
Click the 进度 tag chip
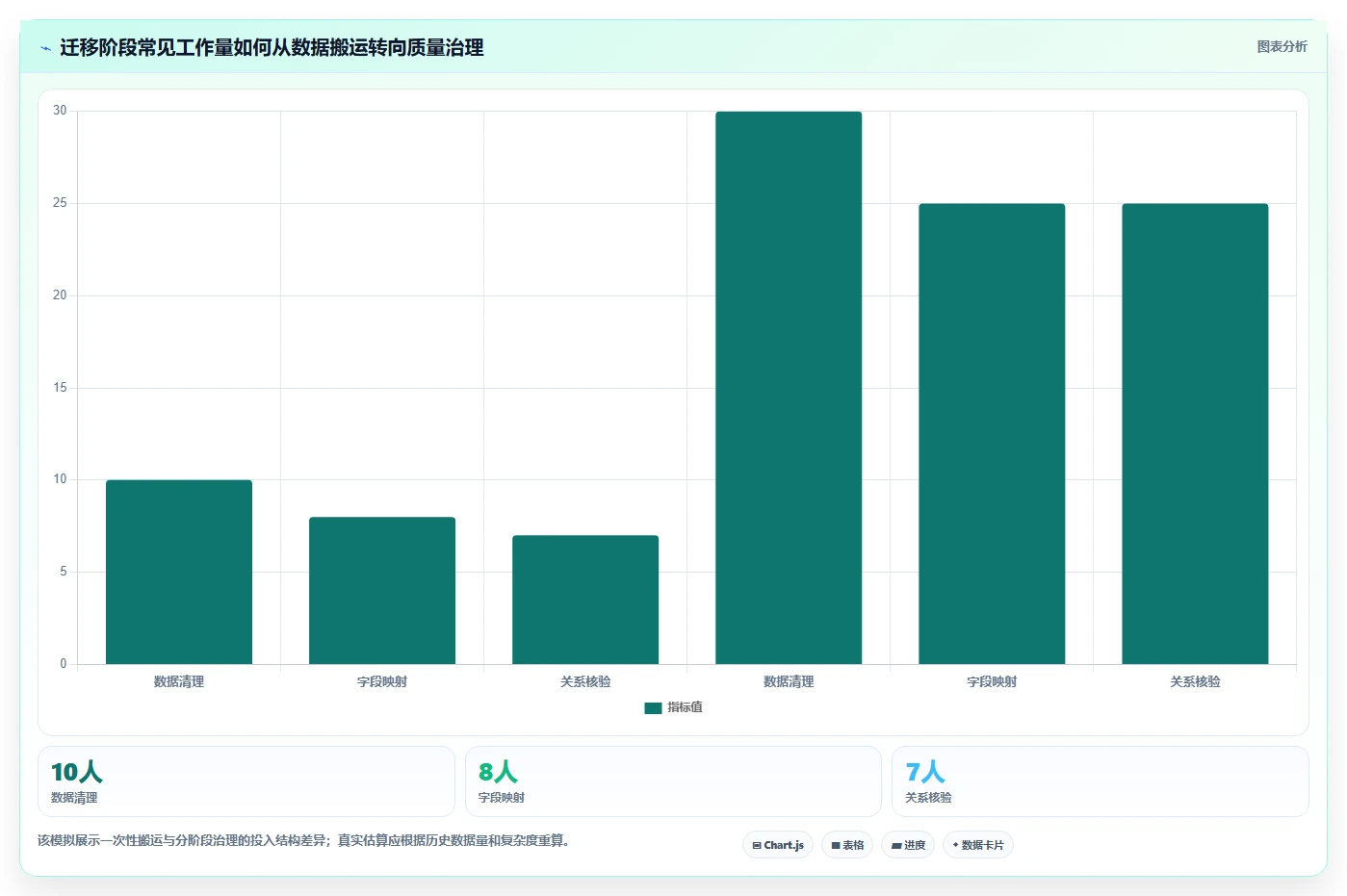coord(908,845)
